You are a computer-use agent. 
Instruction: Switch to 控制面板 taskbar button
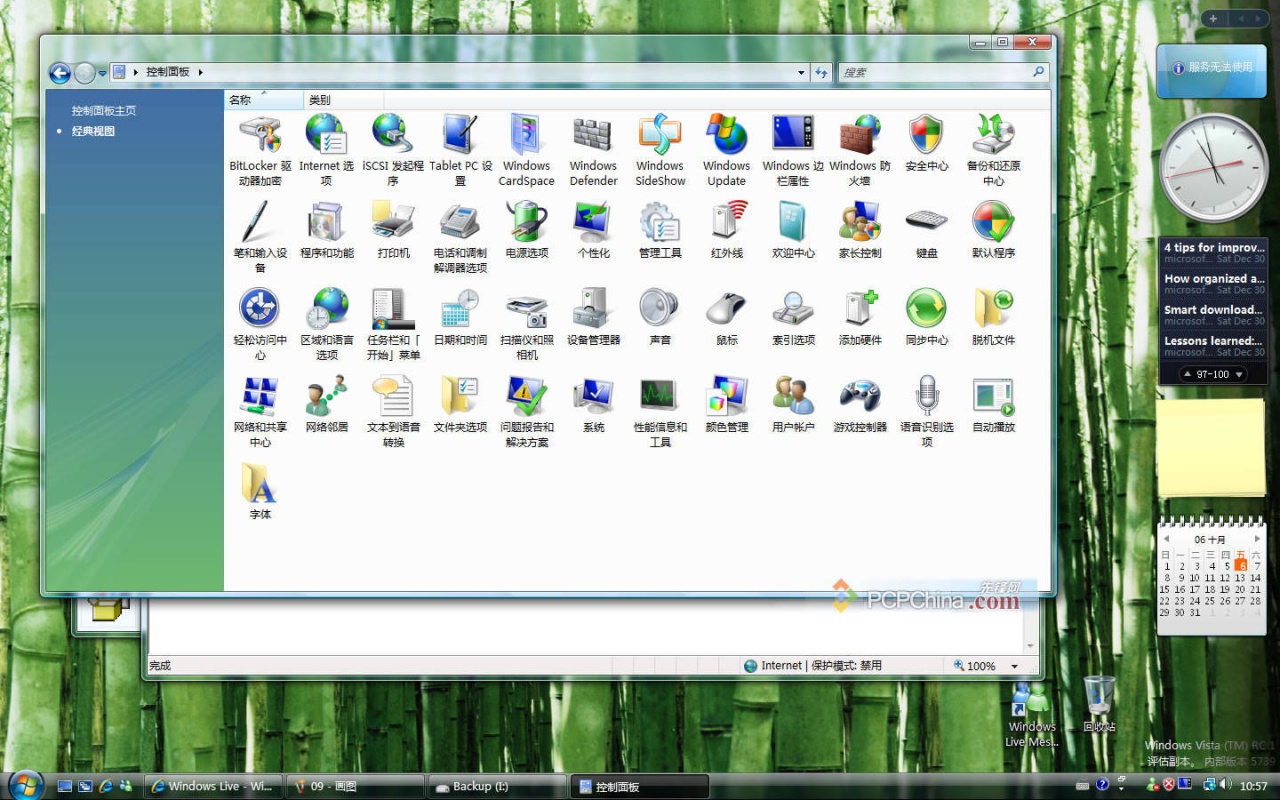point(639,786)
